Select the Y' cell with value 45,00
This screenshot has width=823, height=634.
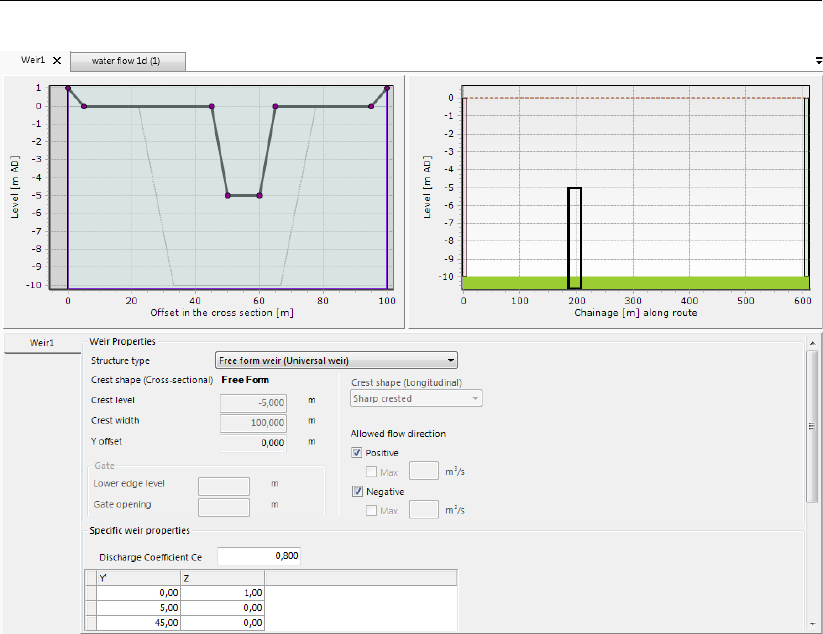click(x=139, y=623)
